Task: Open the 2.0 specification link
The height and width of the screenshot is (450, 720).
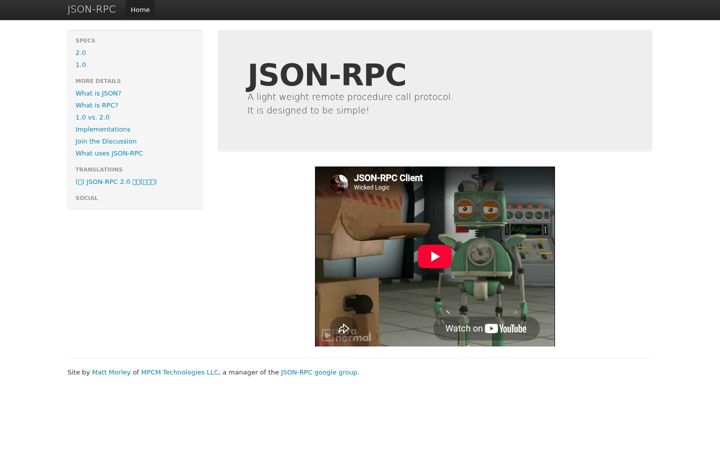Action: [81, 53]
